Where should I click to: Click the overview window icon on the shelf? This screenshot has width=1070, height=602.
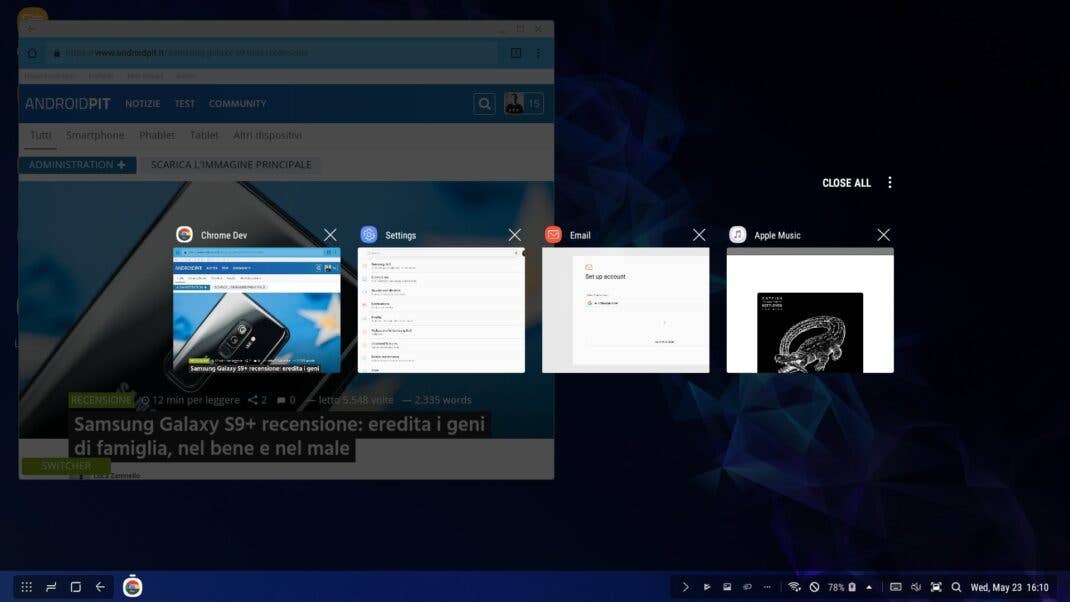pyautogui.click(x=75, y=587)
